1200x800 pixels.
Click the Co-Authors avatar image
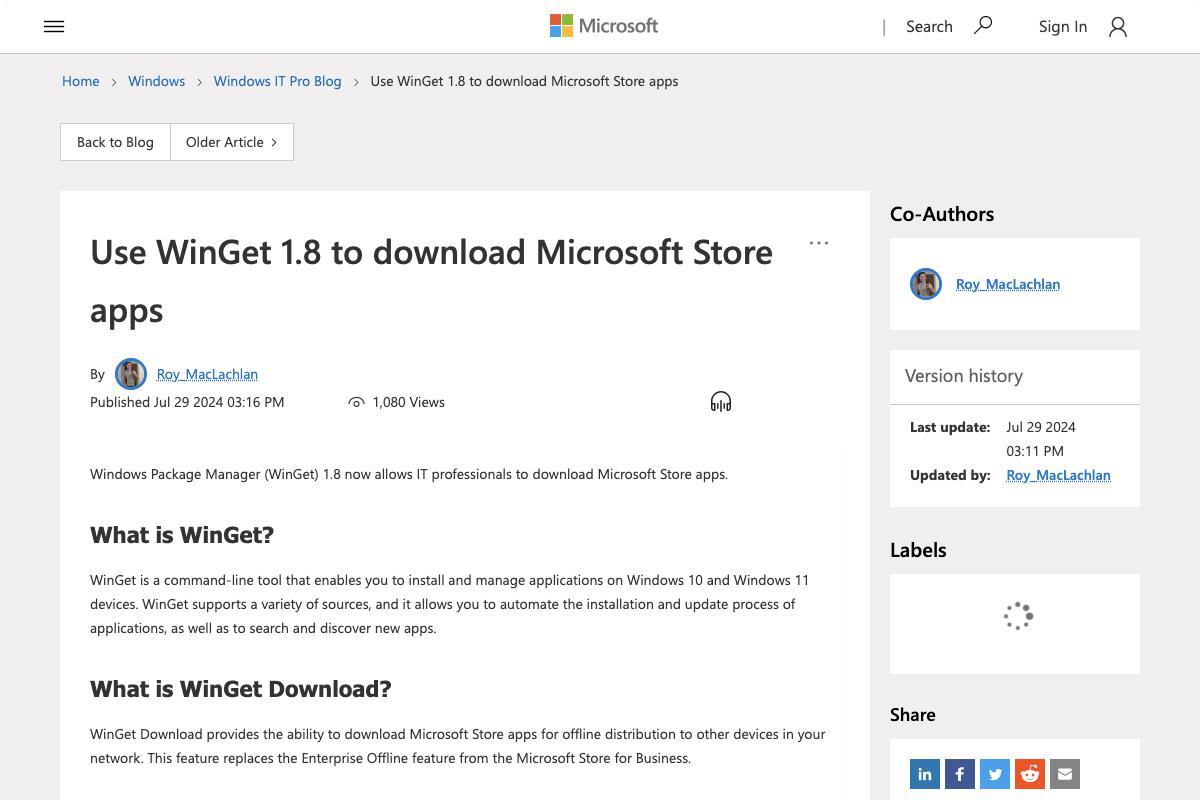click(x=926, y=284)
